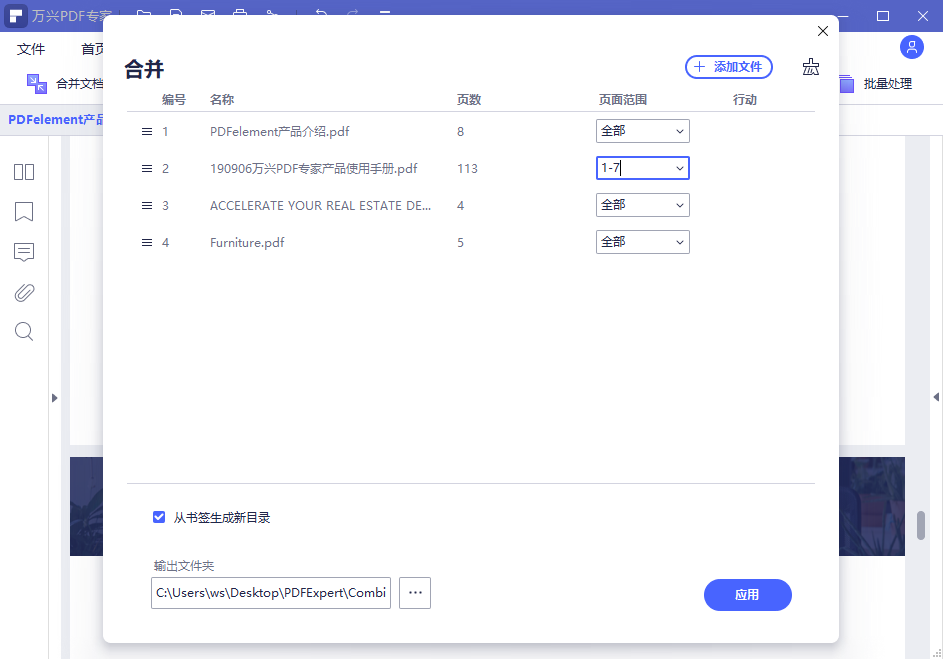
Task: Open the clear list broom icon
Action: [811, 66]
